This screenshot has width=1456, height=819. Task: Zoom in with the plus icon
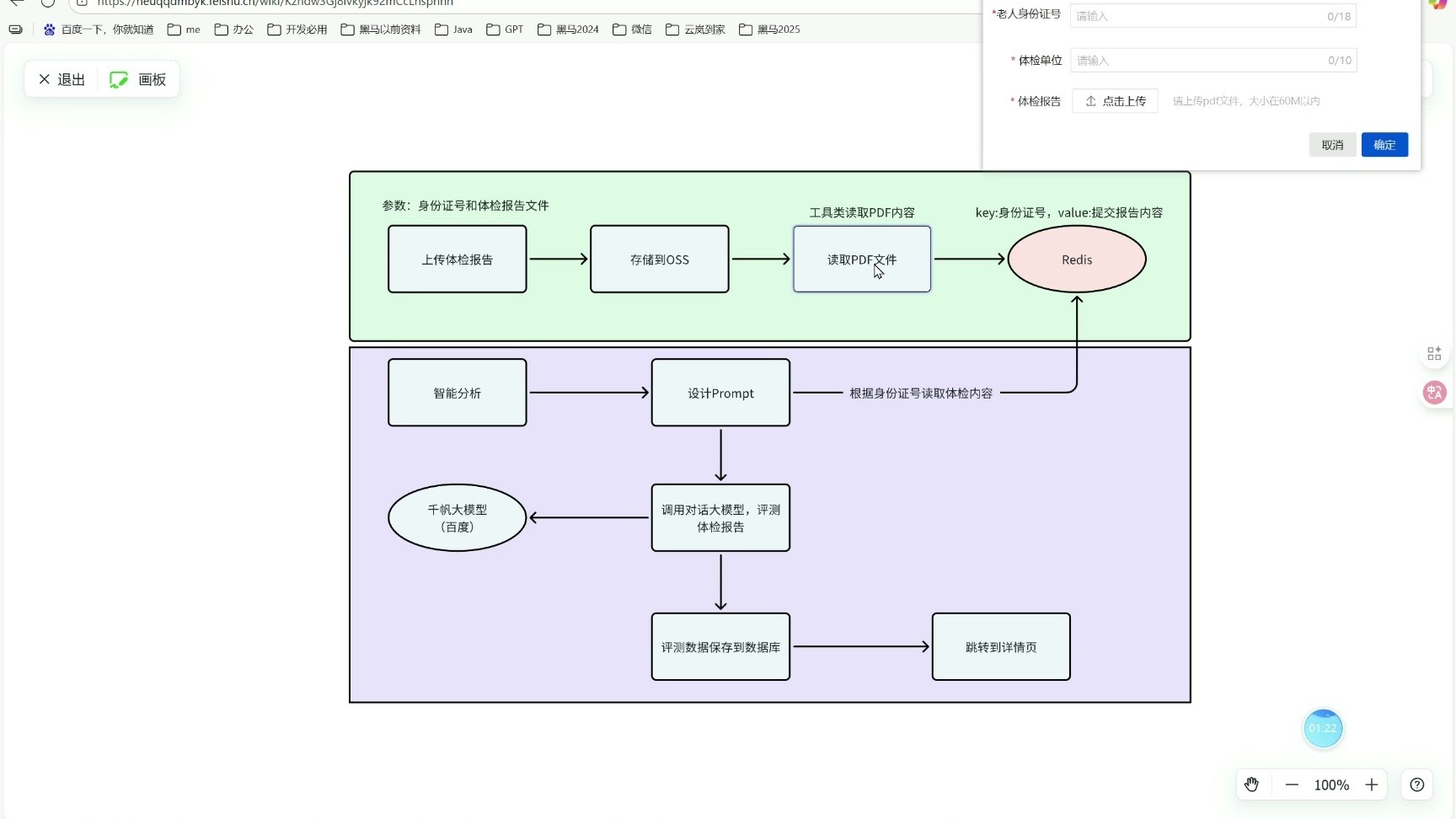pyautogui.click(x=1372, y=784)
